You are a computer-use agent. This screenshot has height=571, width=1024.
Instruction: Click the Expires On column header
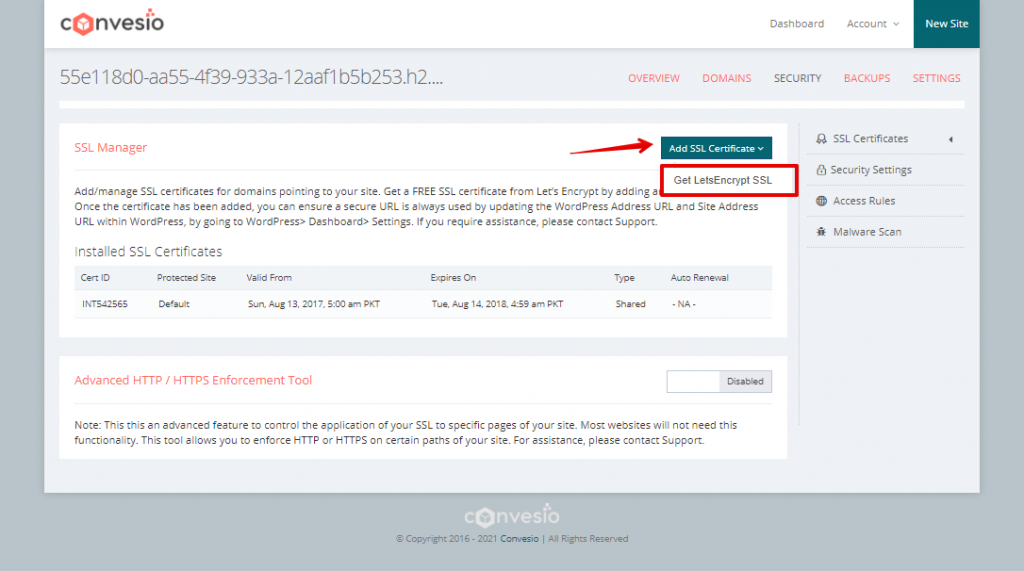[x=453, y=278]
